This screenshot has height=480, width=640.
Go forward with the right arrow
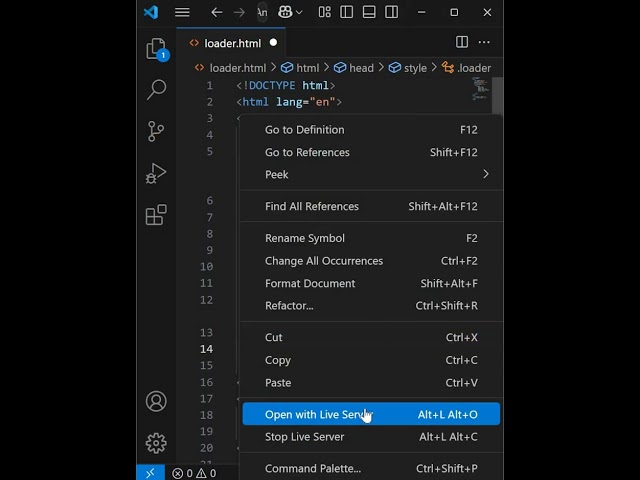(239, 13)
